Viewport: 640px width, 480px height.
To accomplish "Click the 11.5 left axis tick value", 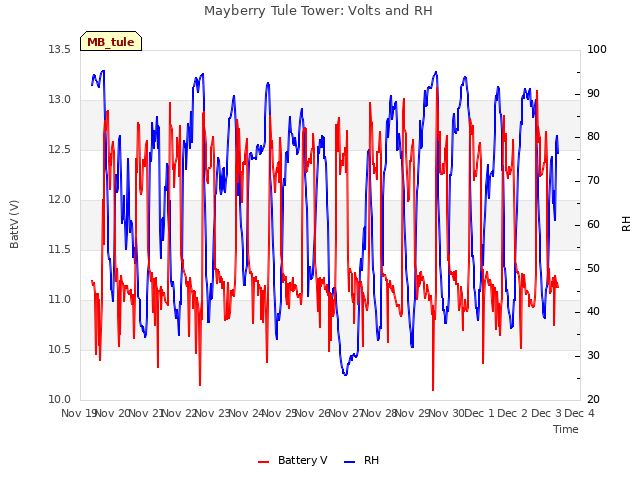I will tap(59, 249).
